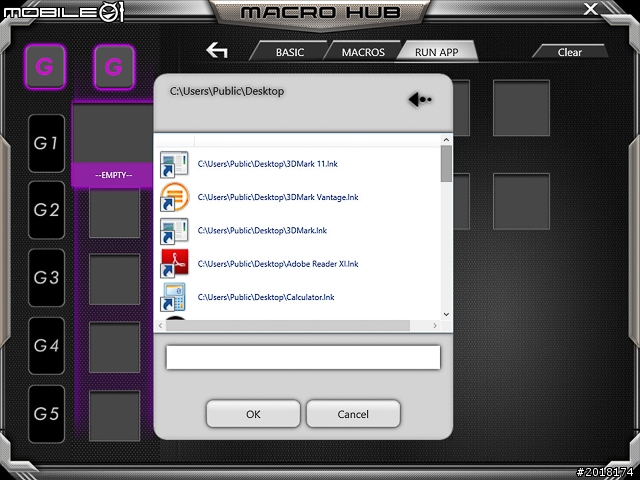Click the C:\Users\Public\Desktop path header
This screenshot has width=640, height=480.
pyautogui.click(x=227, y=91)
